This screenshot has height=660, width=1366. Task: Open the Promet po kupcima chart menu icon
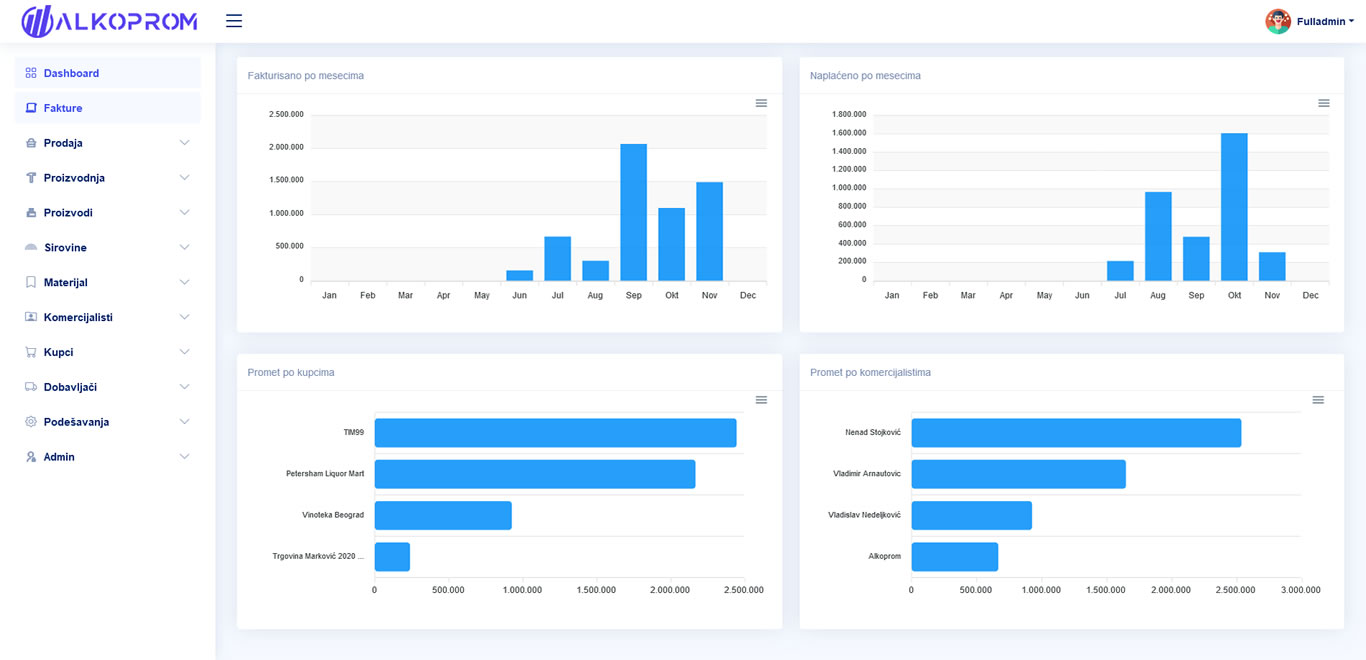761,400
